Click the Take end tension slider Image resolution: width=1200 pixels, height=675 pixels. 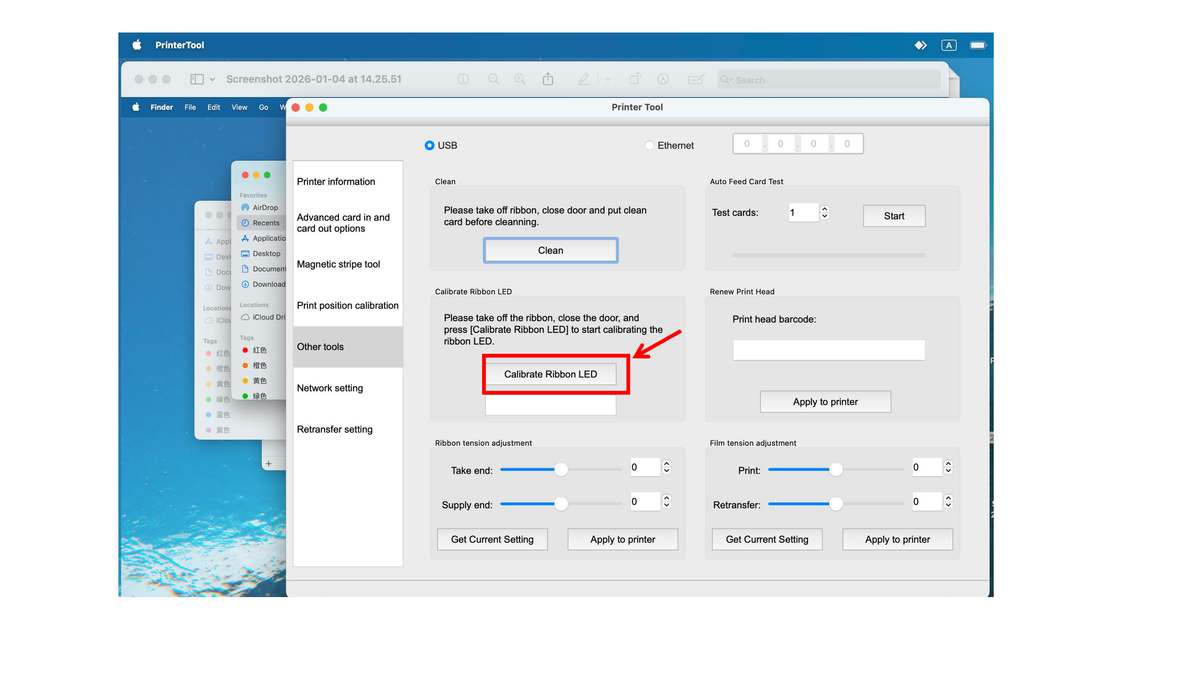click(561, 469)
